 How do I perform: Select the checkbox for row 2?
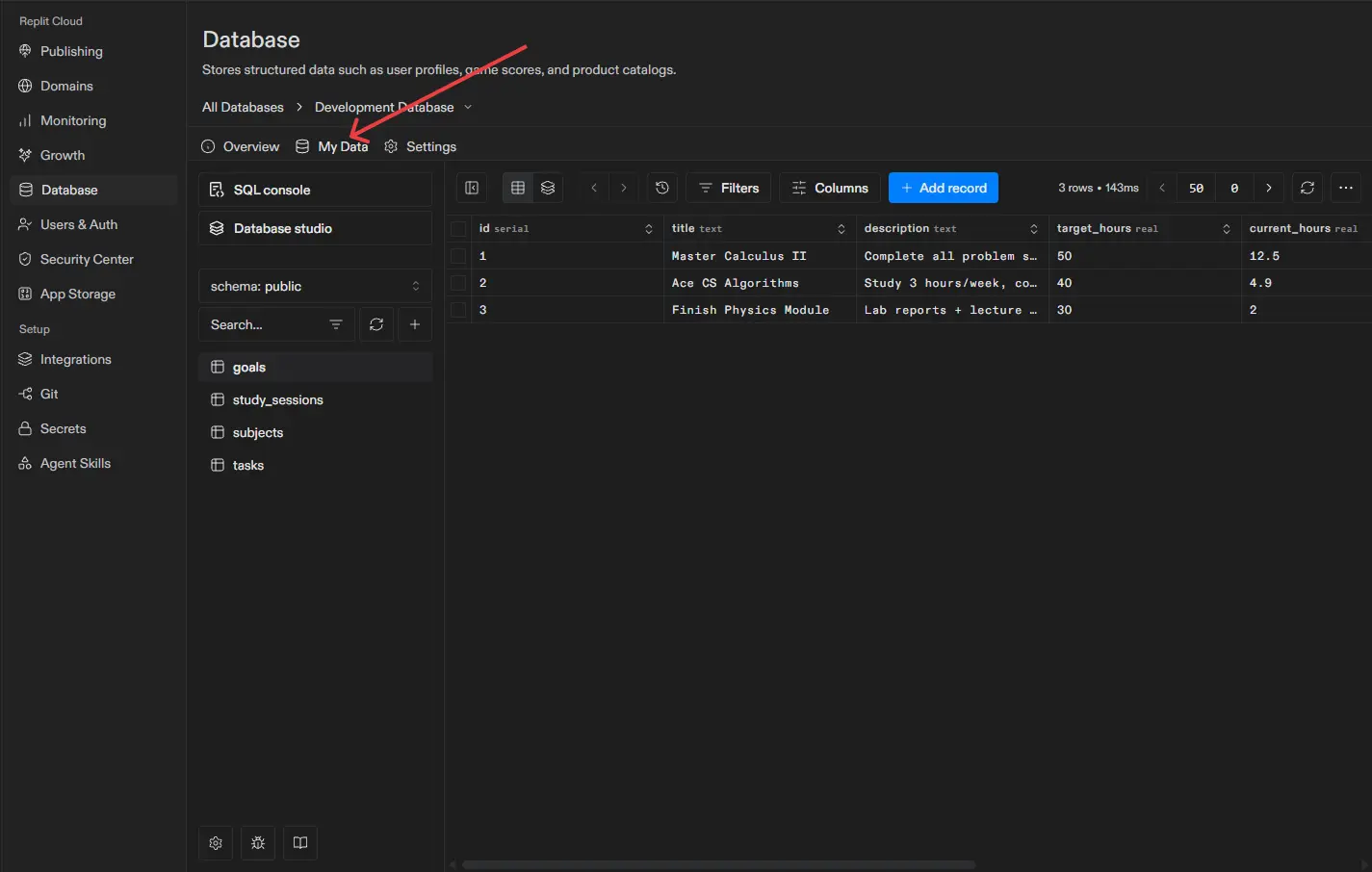pos(458,283)
